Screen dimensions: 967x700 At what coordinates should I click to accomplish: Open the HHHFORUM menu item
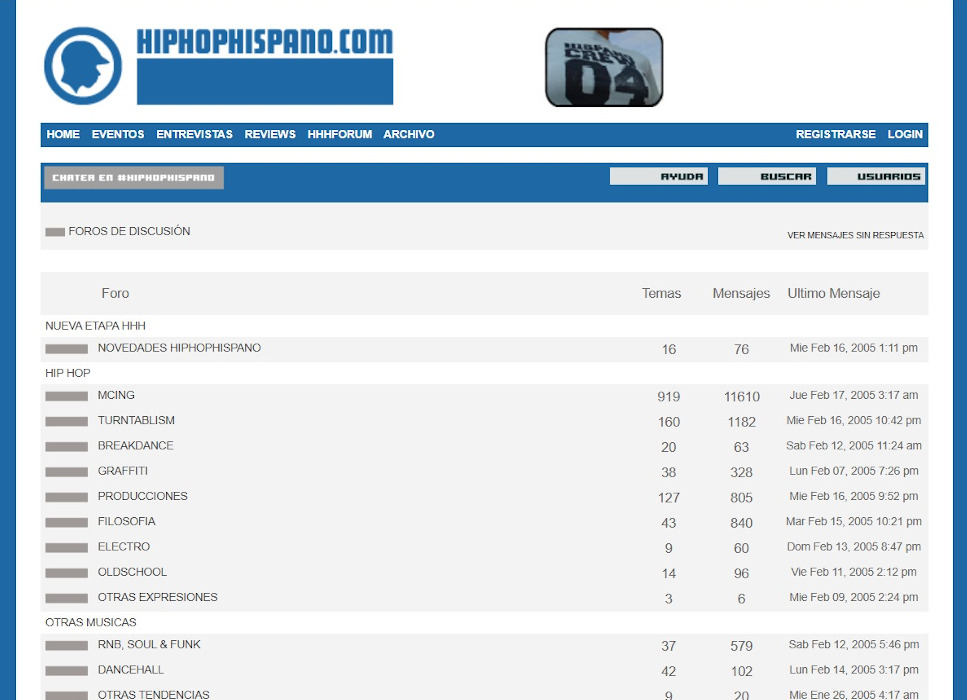(340, 134)
